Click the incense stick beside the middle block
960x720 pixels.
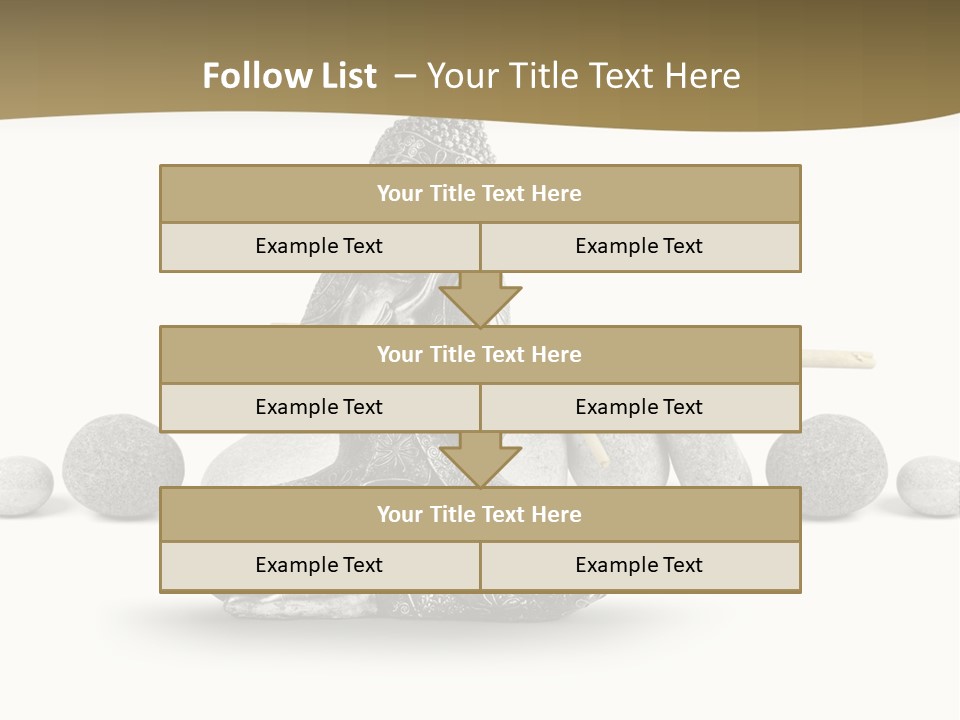838,359
